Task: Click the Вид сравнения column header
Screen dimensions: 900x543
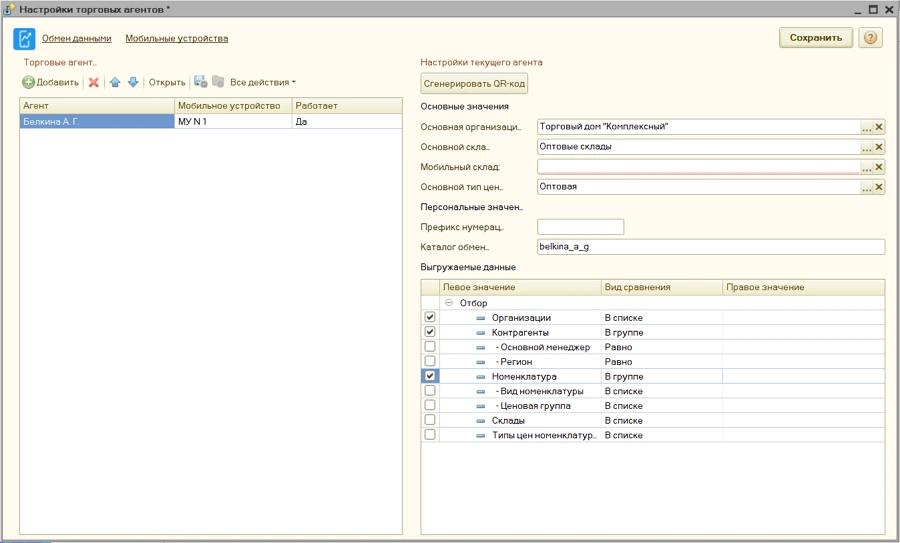Action: point(661,287)
